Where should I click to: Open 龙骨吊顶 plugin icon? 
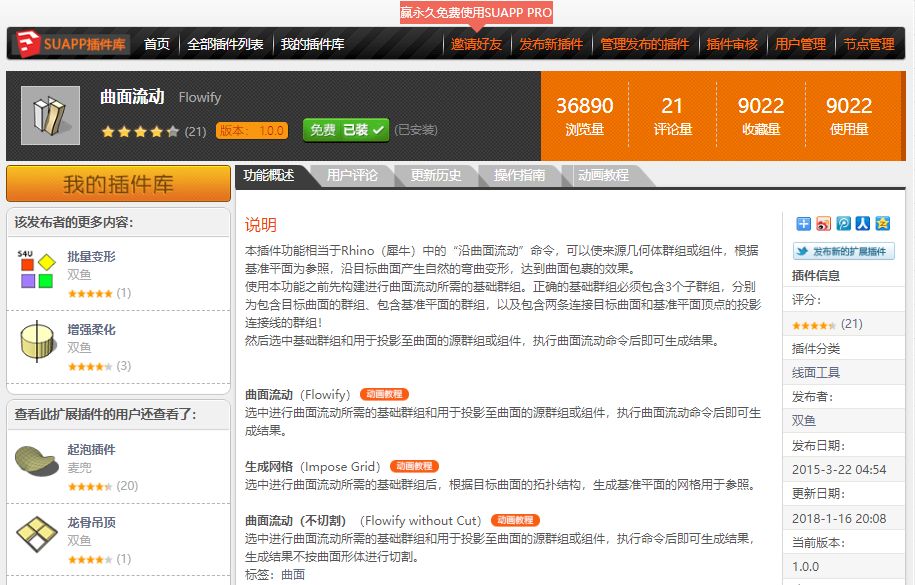[x=37, y=534]
